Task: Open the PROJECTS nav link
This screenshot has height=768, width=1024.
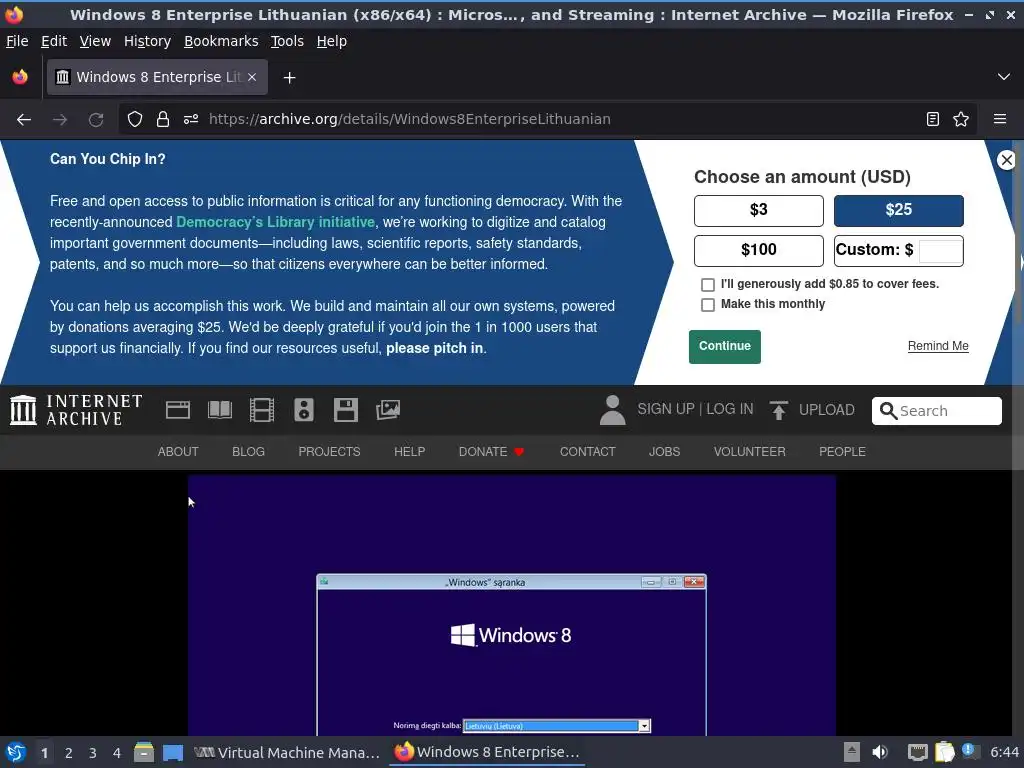Action: coord(329,452)
